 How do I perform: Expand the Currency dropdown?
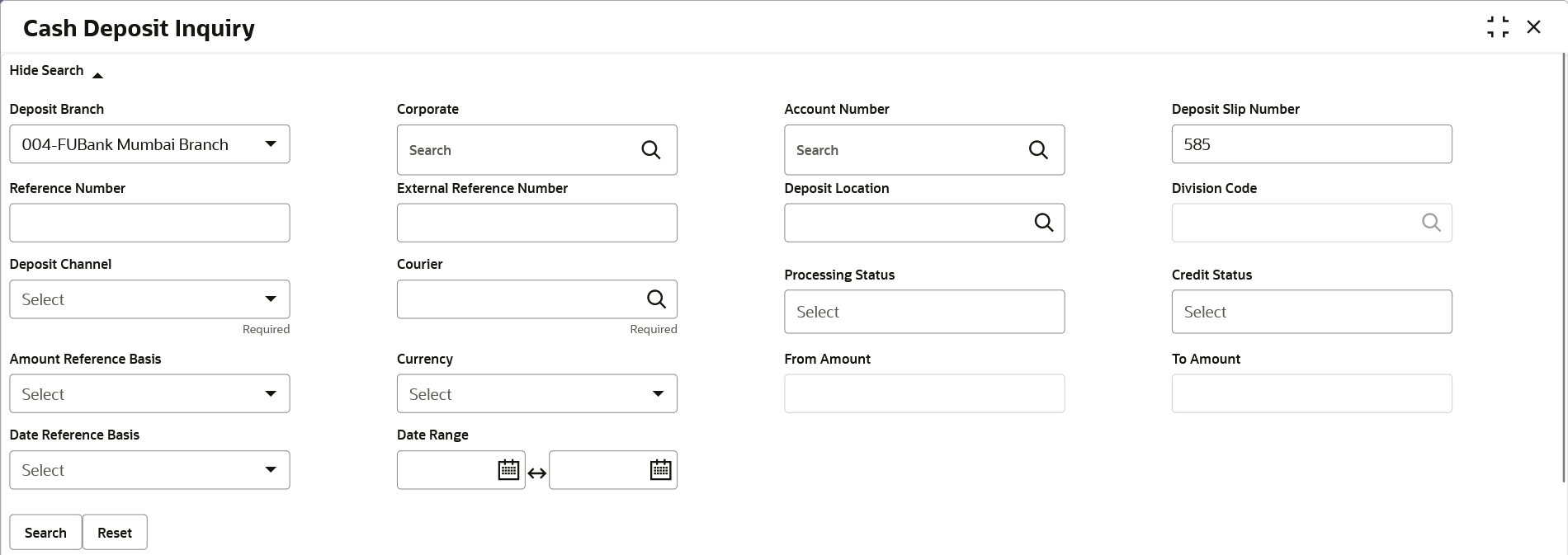point(536,394)
